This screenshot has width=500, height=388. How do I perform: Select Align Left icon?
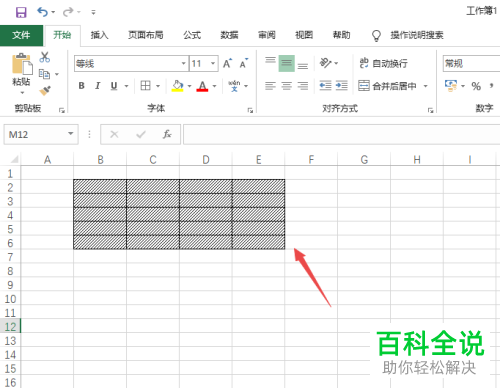(x=270, y=86)
